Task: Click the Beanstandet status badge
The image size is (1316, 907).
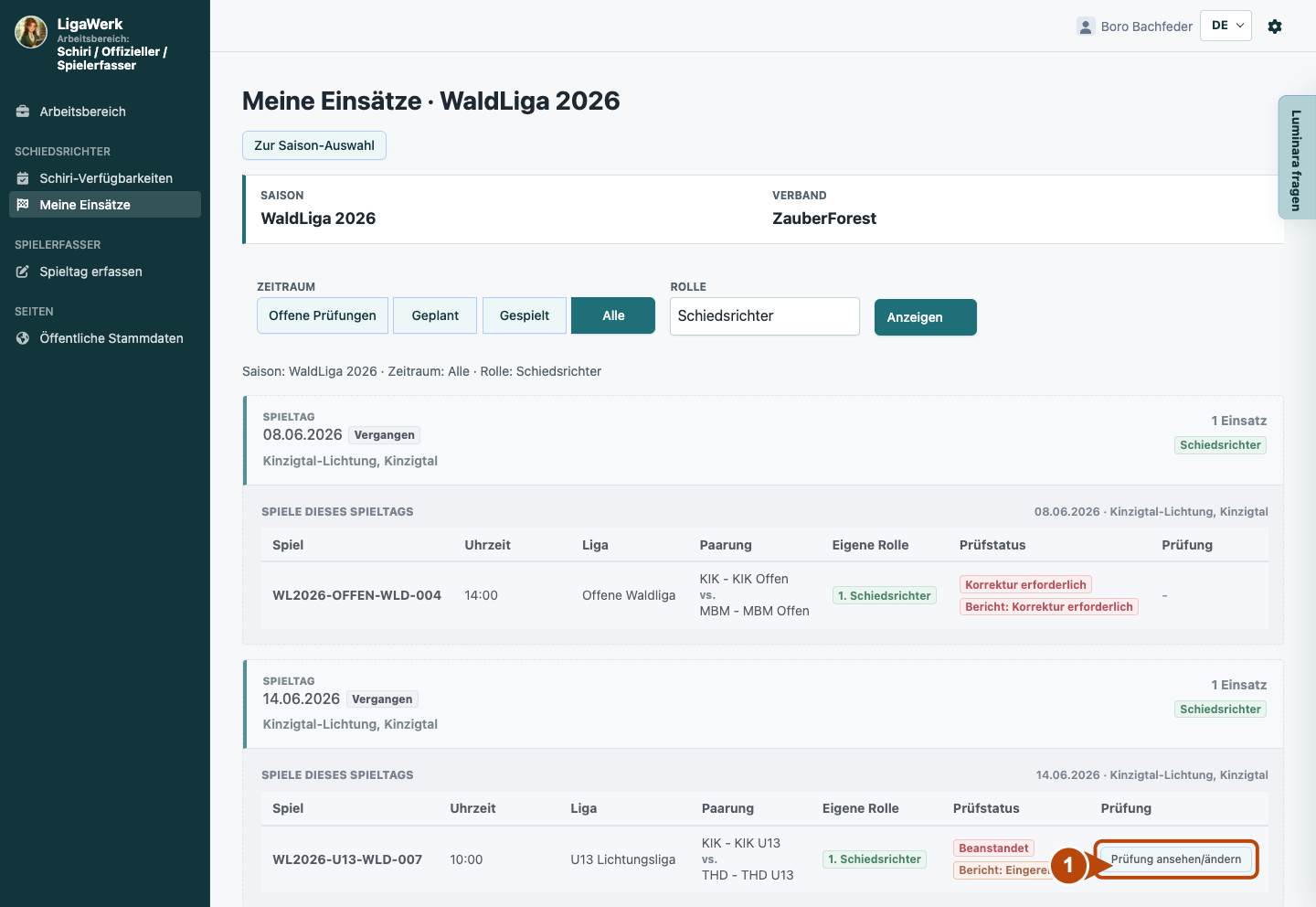Action: coord(993,848)
